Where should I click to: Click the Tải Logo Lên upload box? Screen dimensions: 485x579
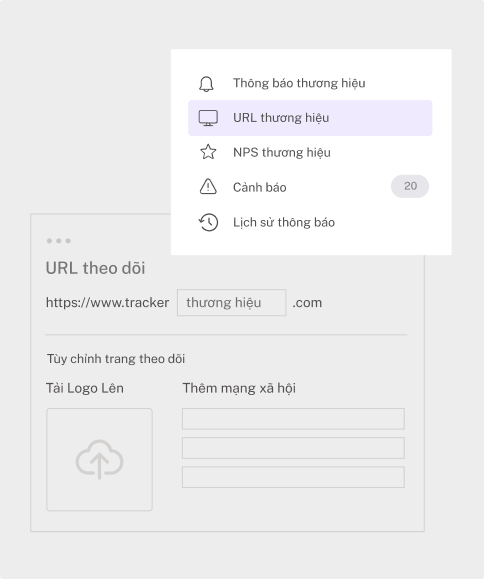point(99,459)
